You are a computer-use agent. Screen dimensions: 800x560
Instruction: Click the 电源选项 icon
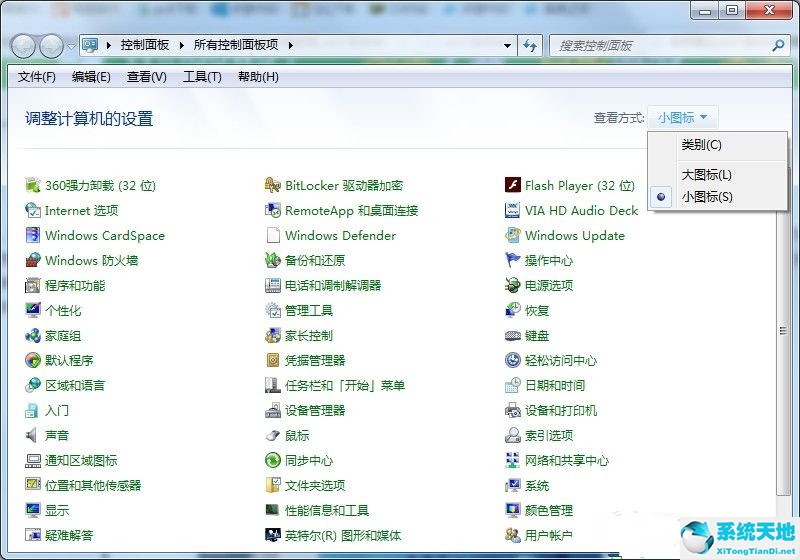[x=513, y=285]
